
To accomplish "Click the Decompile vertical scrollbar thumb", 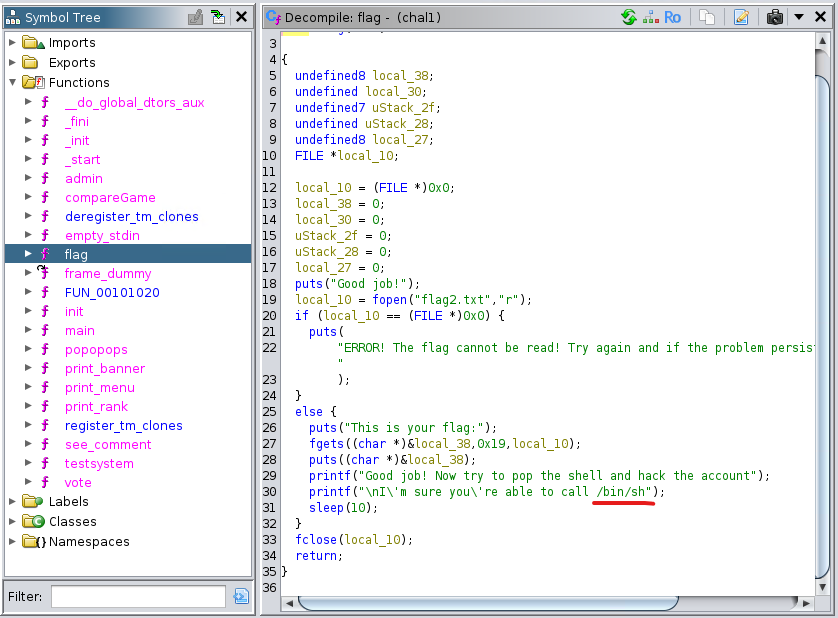I will coord(823,327).
